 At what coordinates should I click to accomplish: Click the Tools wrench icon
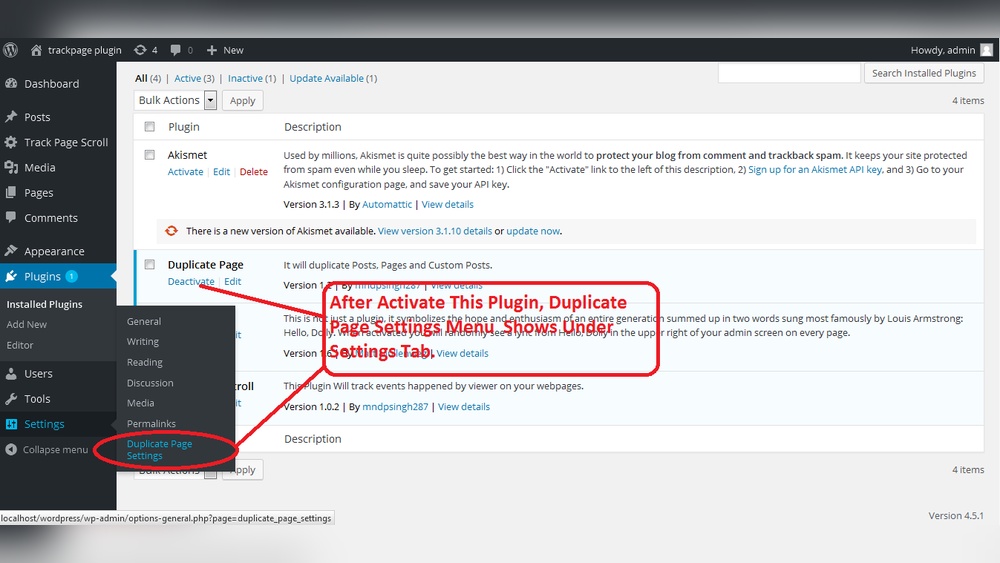[x=11, y=398]
